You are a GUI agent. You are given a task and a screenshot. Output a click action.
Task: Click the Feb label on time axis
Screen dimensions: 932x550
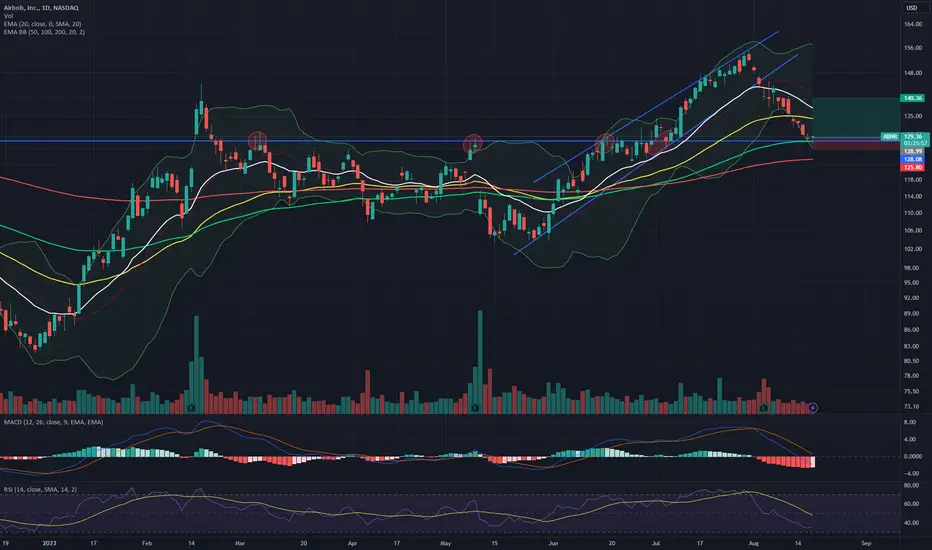(x=147, y=543)
